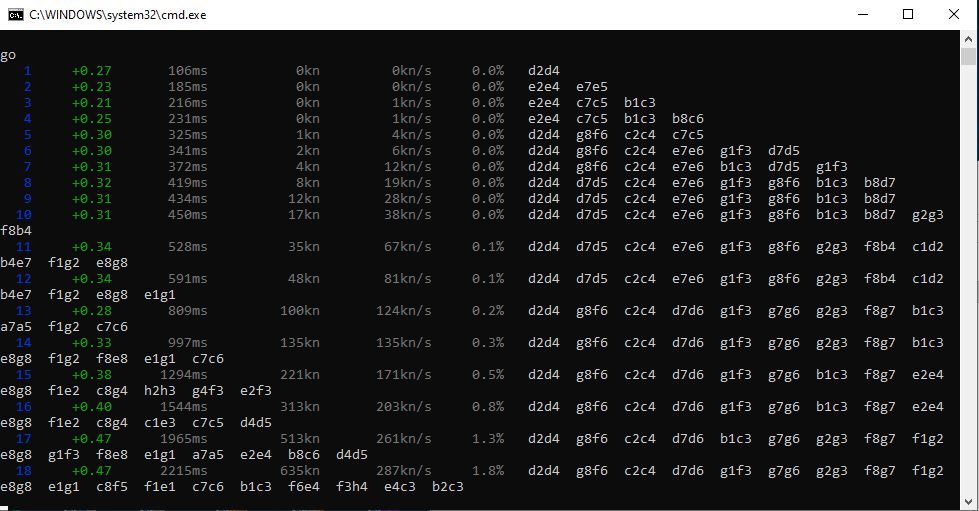Select the 1544ms time value
This screenshot has width=979, height=511.
point(184,407)
